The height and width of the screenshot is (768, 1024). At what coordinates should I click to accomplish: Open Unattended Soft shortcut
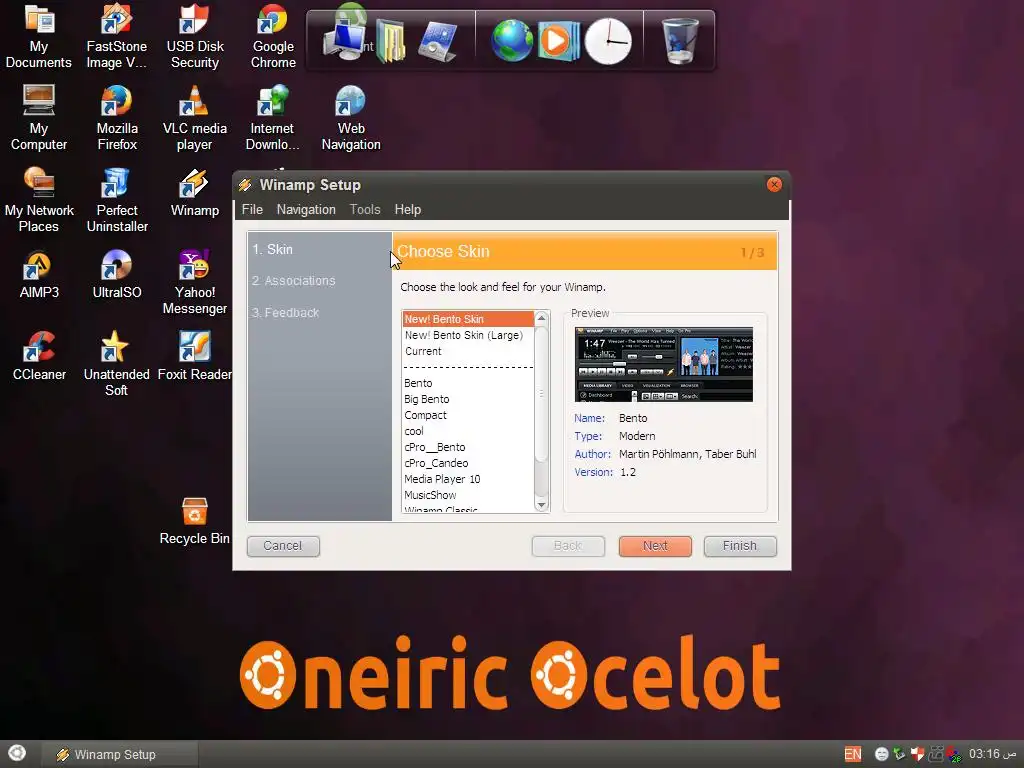point(116,364)
